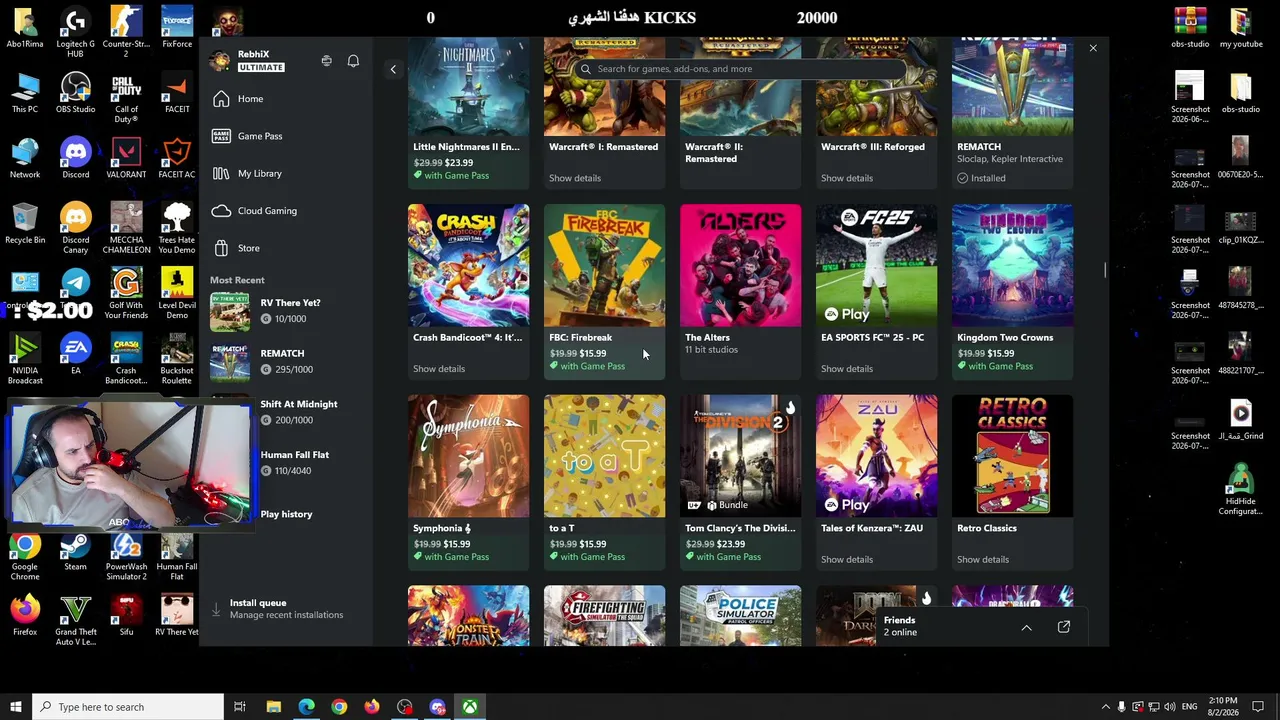Show details for Tales of Kenzera: ZAU
The image size is (1280, 720).
(x=847, y=560)
